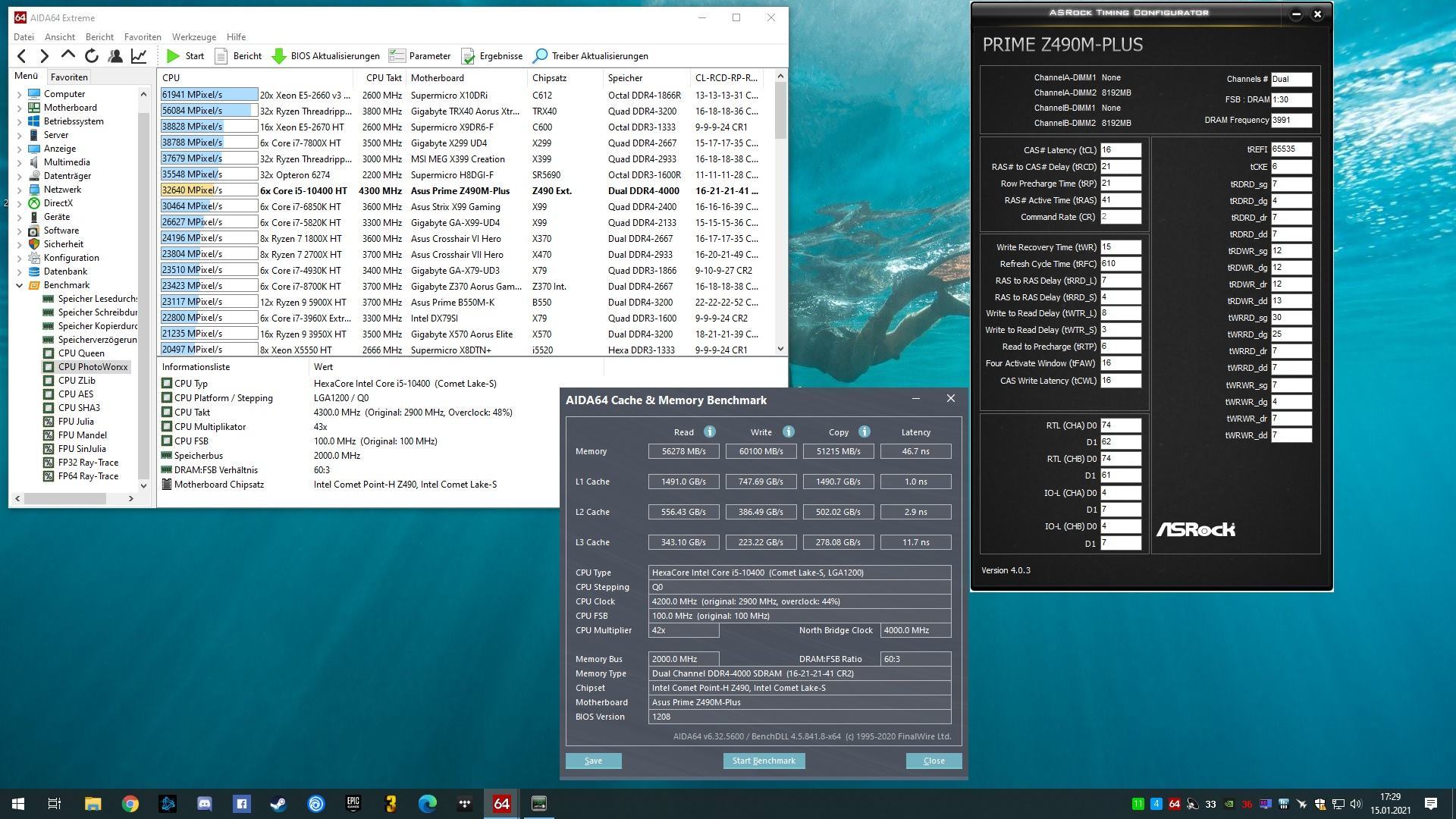Click the tREFI value field
1456x819 pixels.
coord(1291,149)
